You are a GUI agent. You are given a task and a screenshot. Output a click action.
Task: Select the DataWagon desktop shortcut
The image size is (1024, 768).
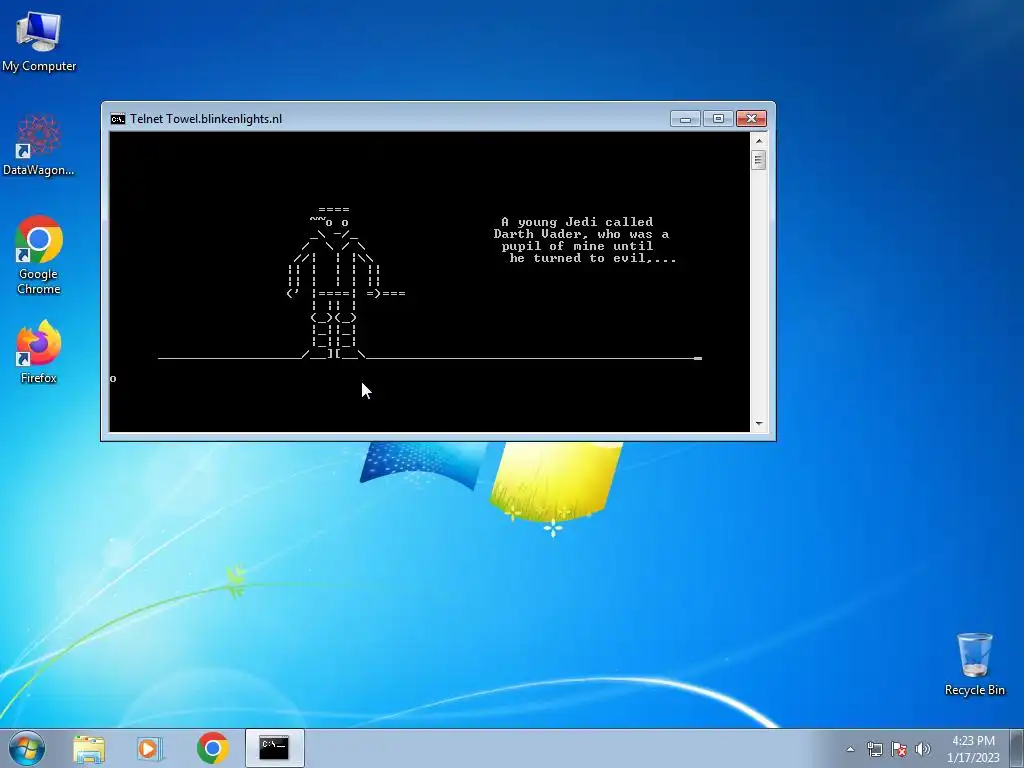(x=39, y=145)
